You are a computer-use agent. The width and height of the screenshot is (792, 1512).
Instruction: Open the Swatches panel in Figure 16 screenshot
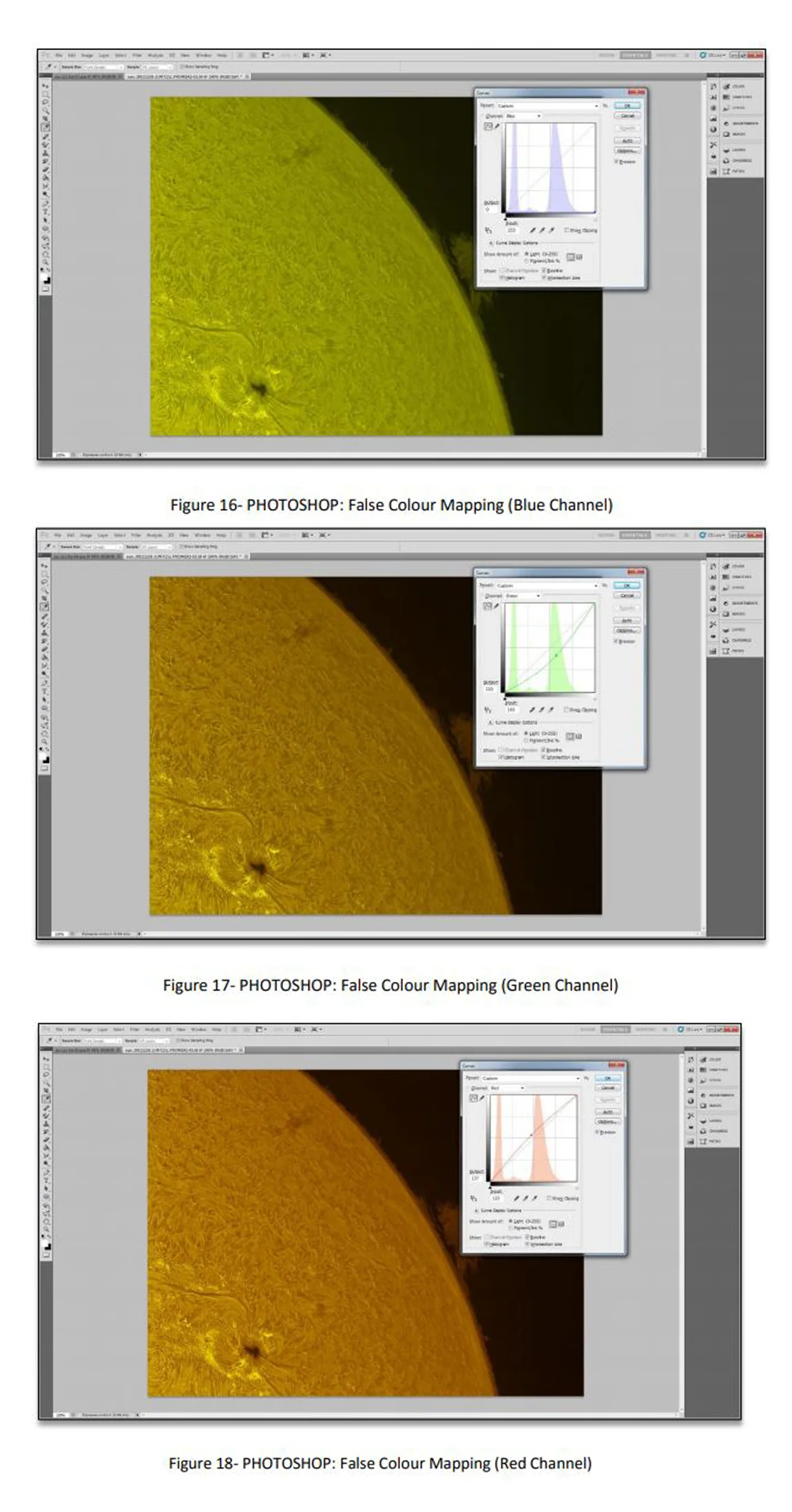click(x=737, y=97)
